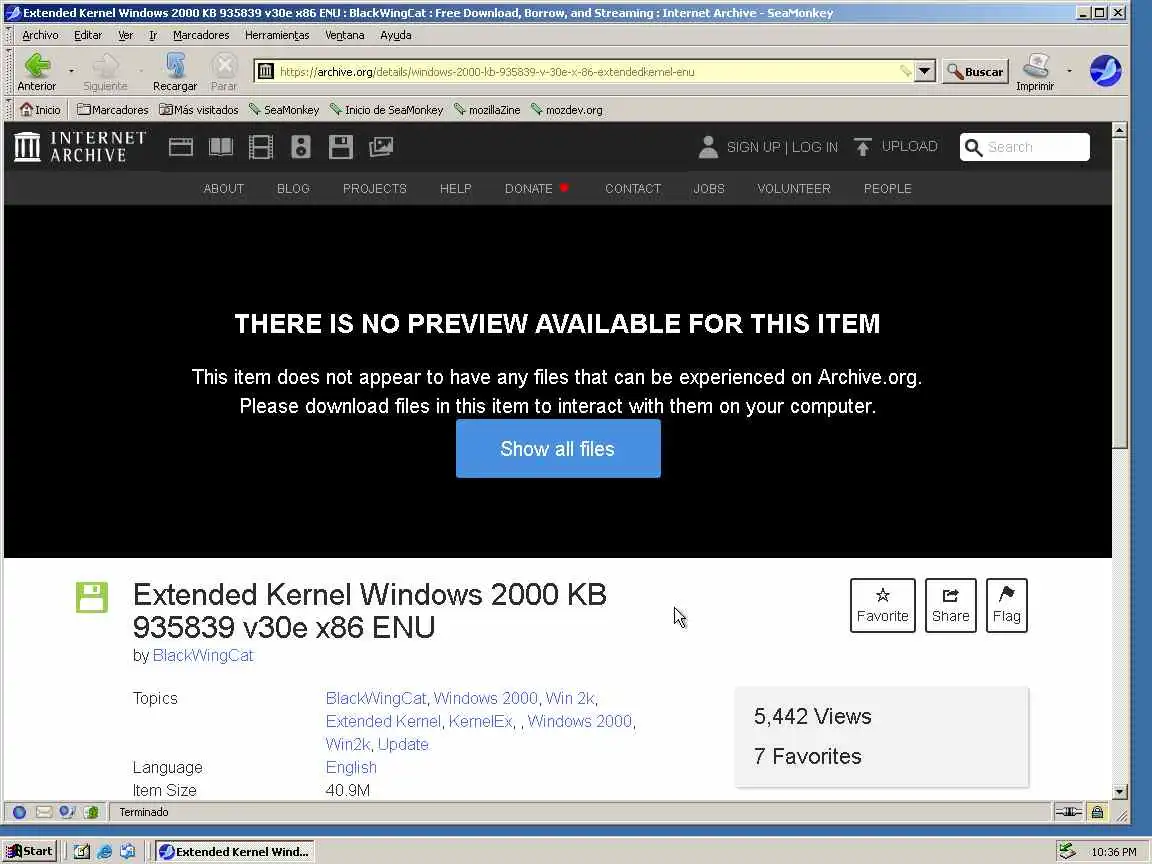
Task: Open the Video film icon
Action: coord(261,147)
